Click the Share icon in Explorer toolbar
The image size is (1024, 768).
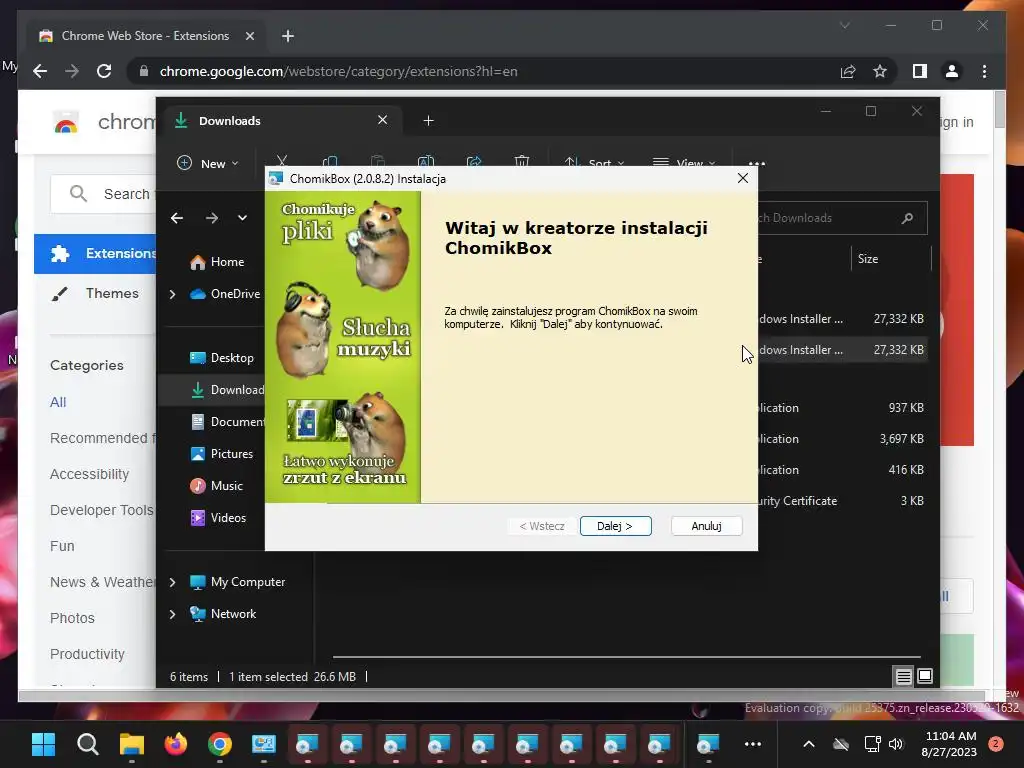[474, 161]
